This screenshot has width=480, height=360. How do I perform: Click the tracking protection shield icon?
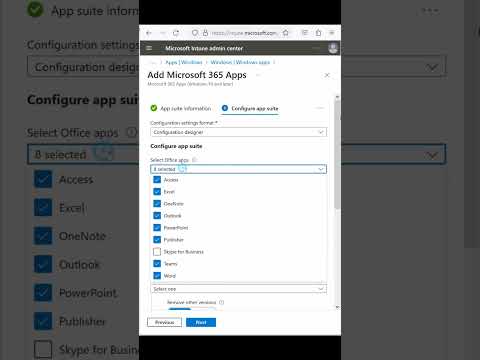tap(195, 33)
